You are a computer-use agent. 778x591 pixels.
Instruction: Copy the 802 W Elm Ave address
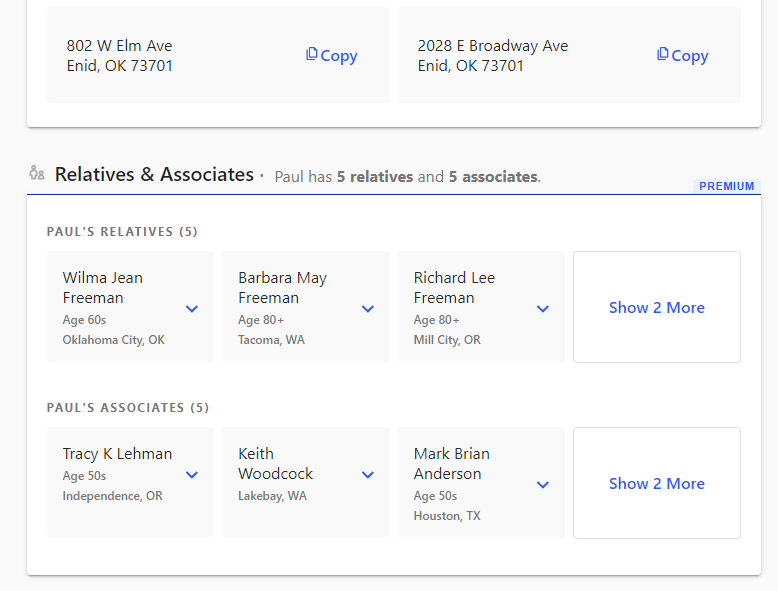331,55
